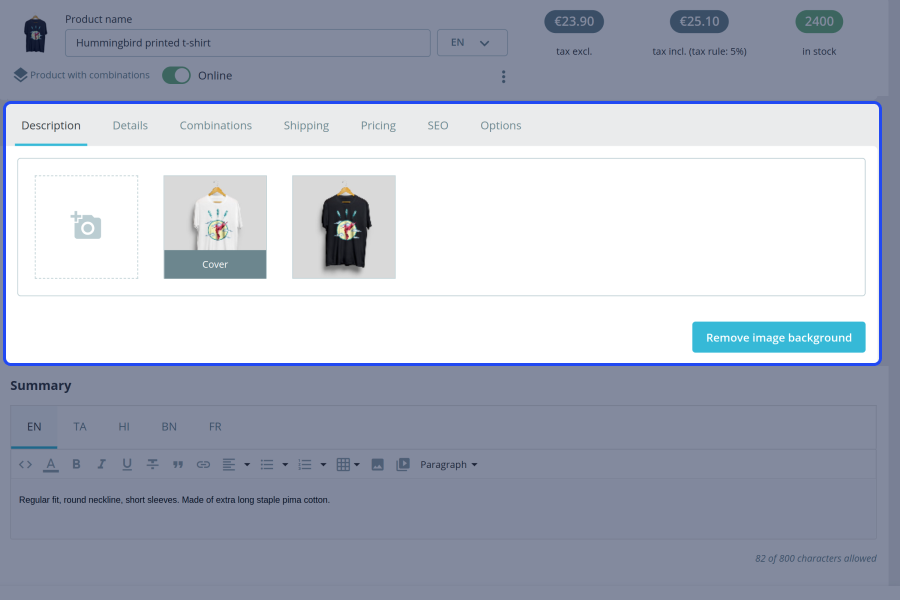The image size is (900, 600).
Task: Select the EN summary language tab
Action: 34,427
